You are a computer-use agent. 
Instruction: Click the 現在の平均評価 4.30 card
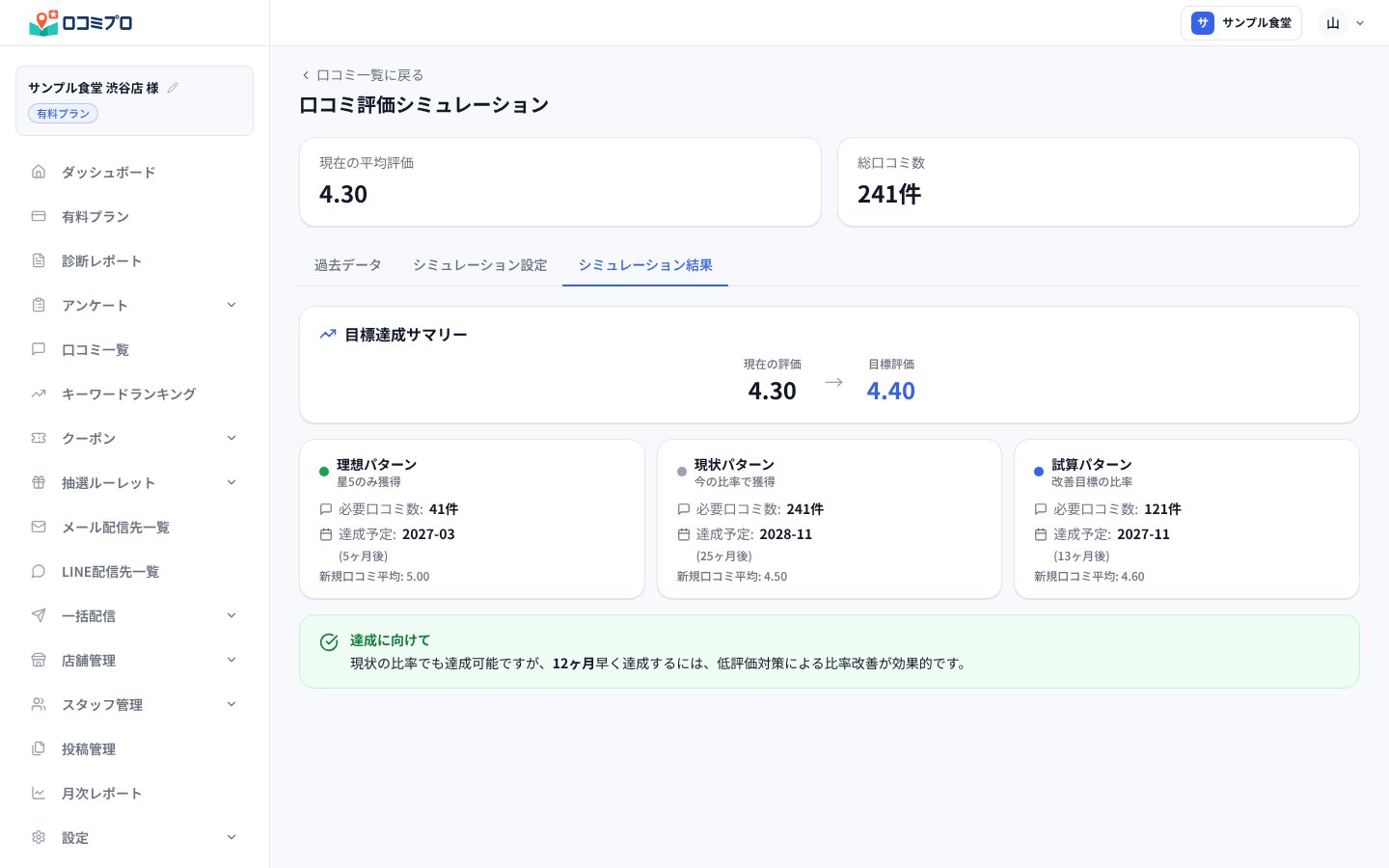pyautogui.click(x=560, y=182)
